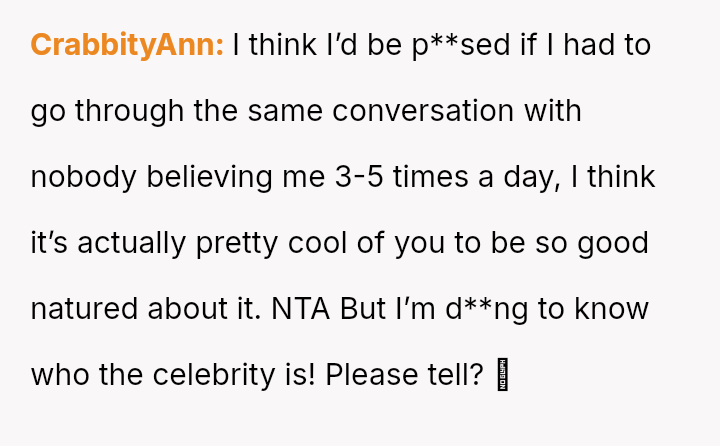Click the word "tell?" ending the comment

click(x=458, y=375)
